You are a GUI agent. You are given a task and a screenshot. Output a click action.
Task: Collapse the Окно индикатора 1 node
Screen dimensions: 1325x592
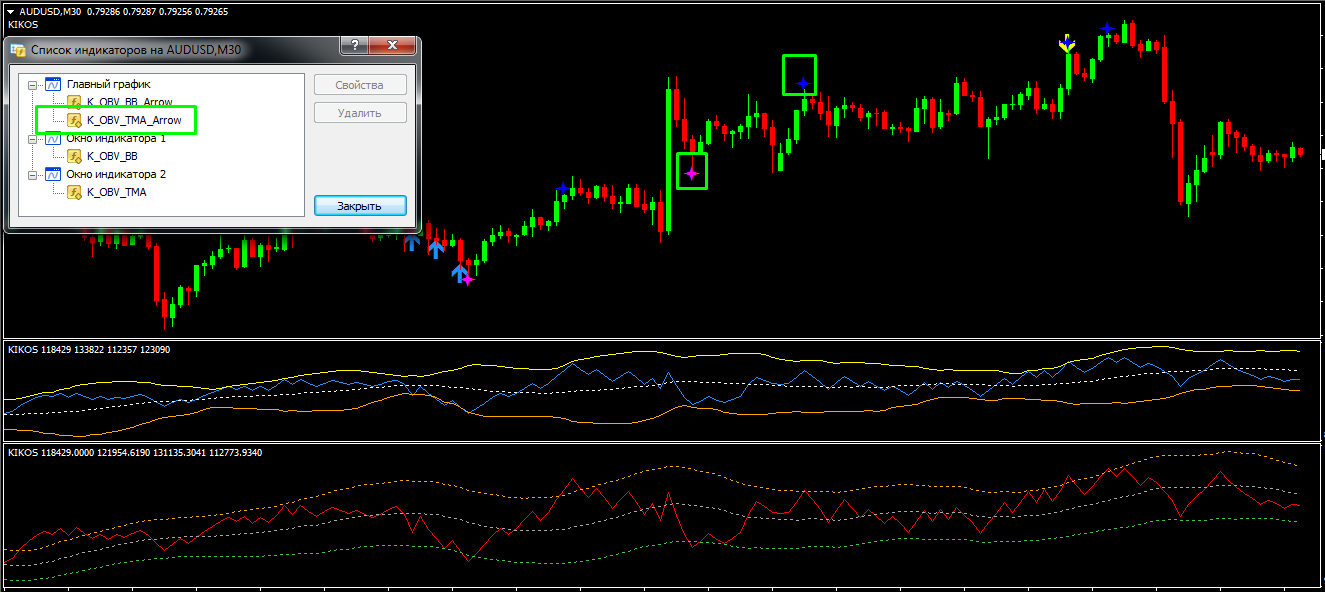pyautogui.click(x=33, y=139)
